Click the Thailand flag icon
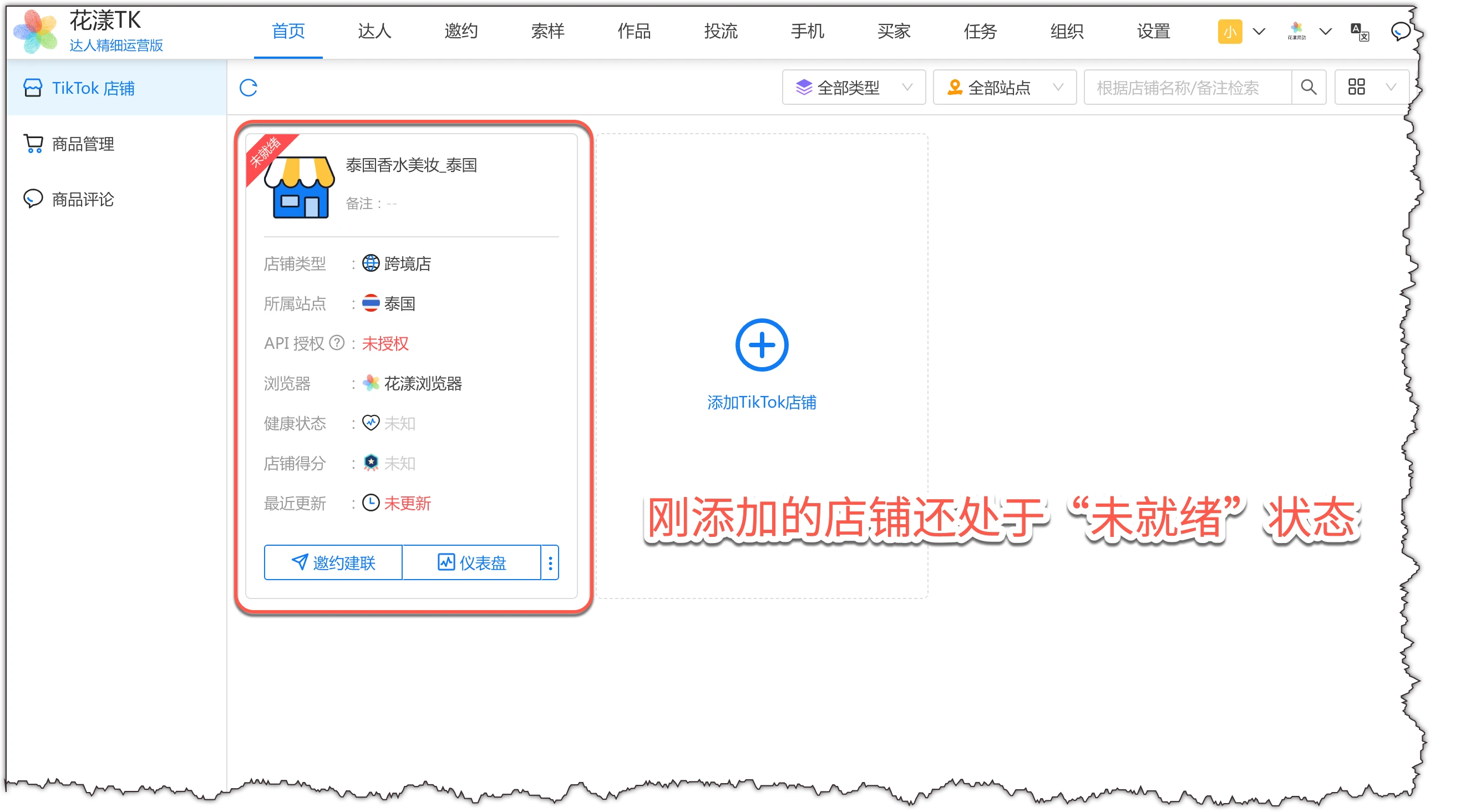 click(371, 303)
